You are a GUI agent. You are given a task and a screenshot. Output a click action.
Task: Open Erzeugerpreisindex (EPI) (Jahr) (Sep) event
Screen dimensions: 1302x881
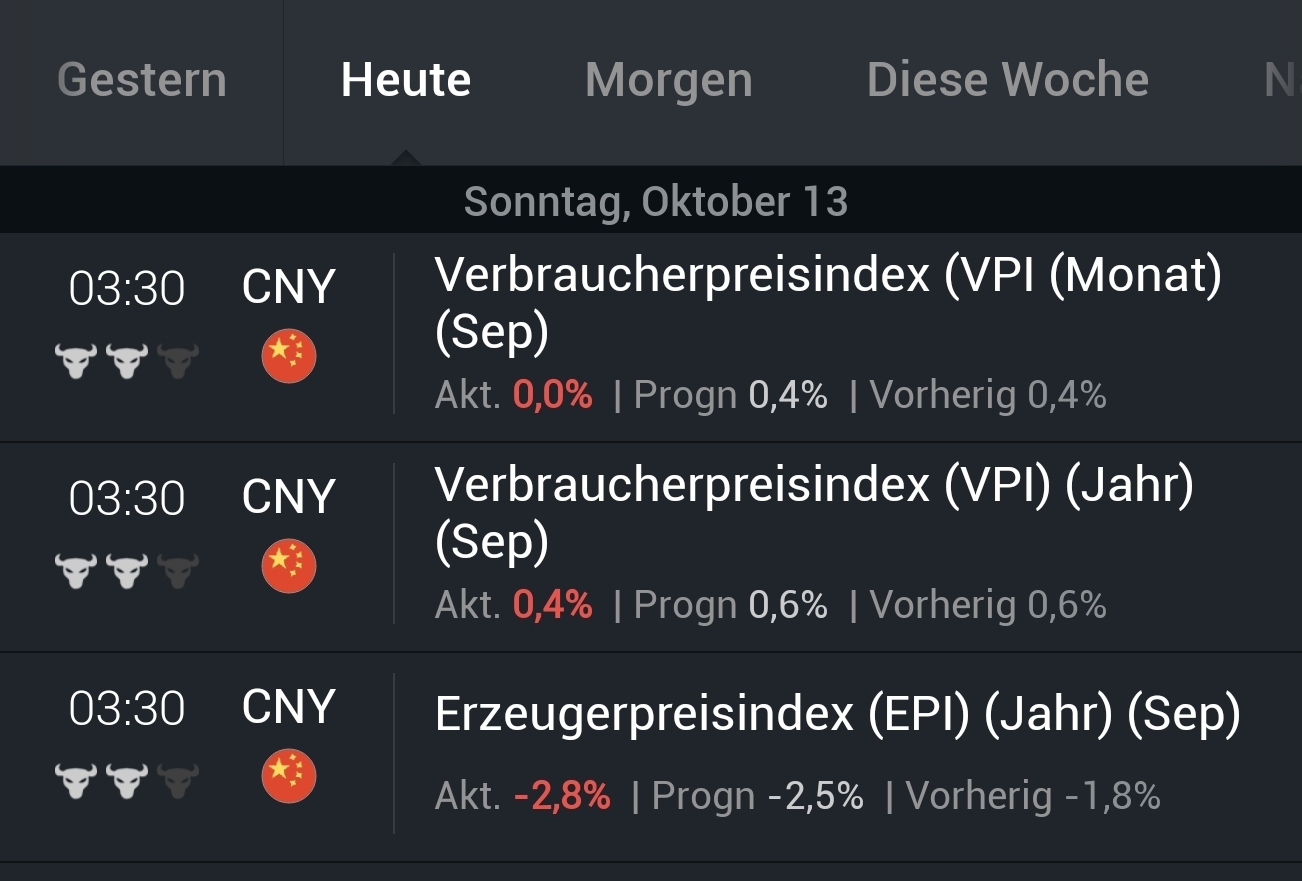point(837,714)
